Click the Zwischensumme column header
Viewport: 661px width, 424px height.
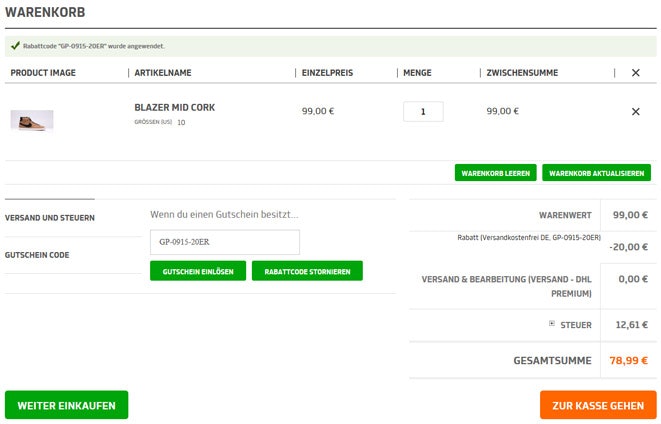522,73
